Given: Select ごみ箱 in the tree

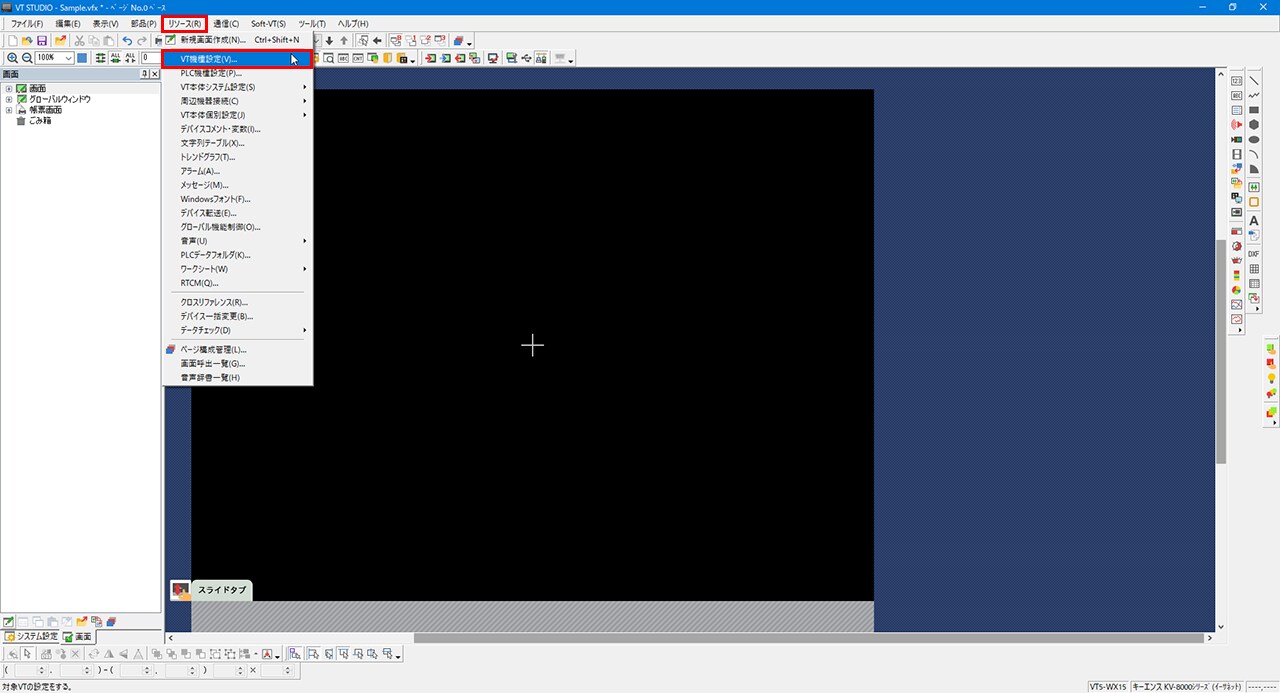Looking at the screenshot, I should 40,121.
